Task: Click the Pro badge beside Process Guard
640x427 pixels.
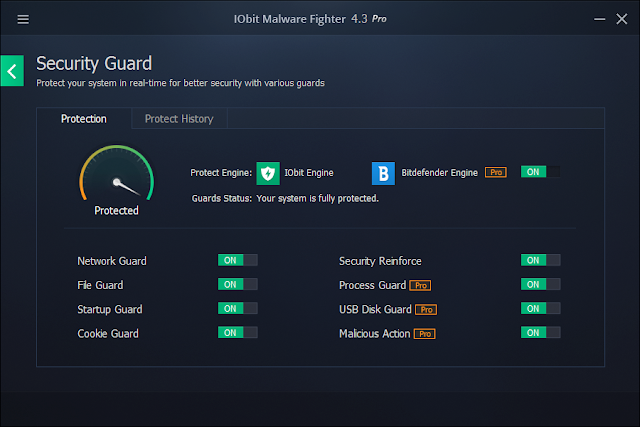Action: tap(420, 285)
